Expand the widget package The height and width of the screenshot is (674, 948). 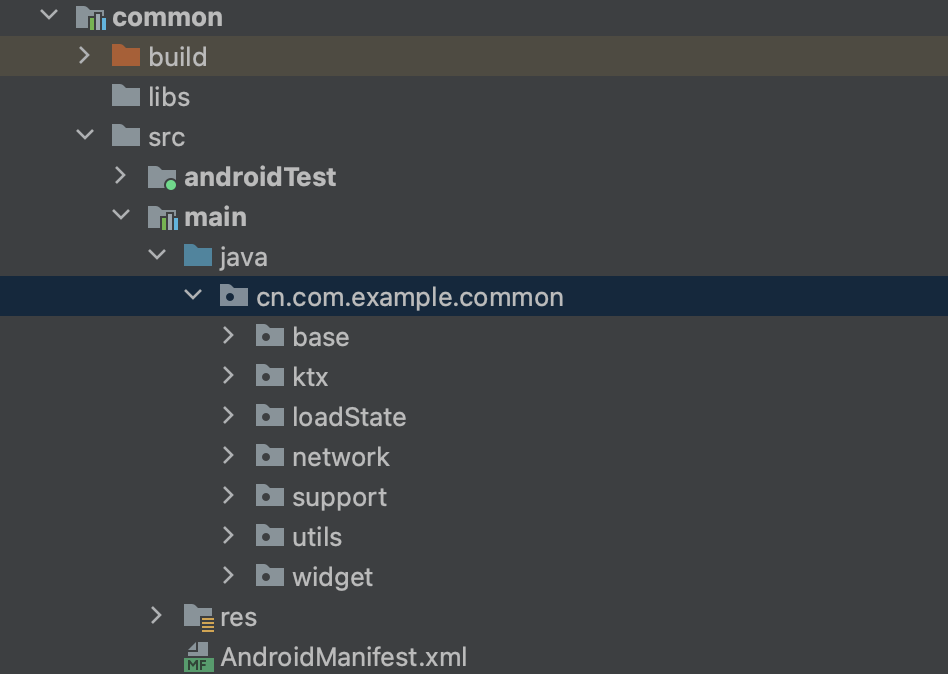pos(228,576)
